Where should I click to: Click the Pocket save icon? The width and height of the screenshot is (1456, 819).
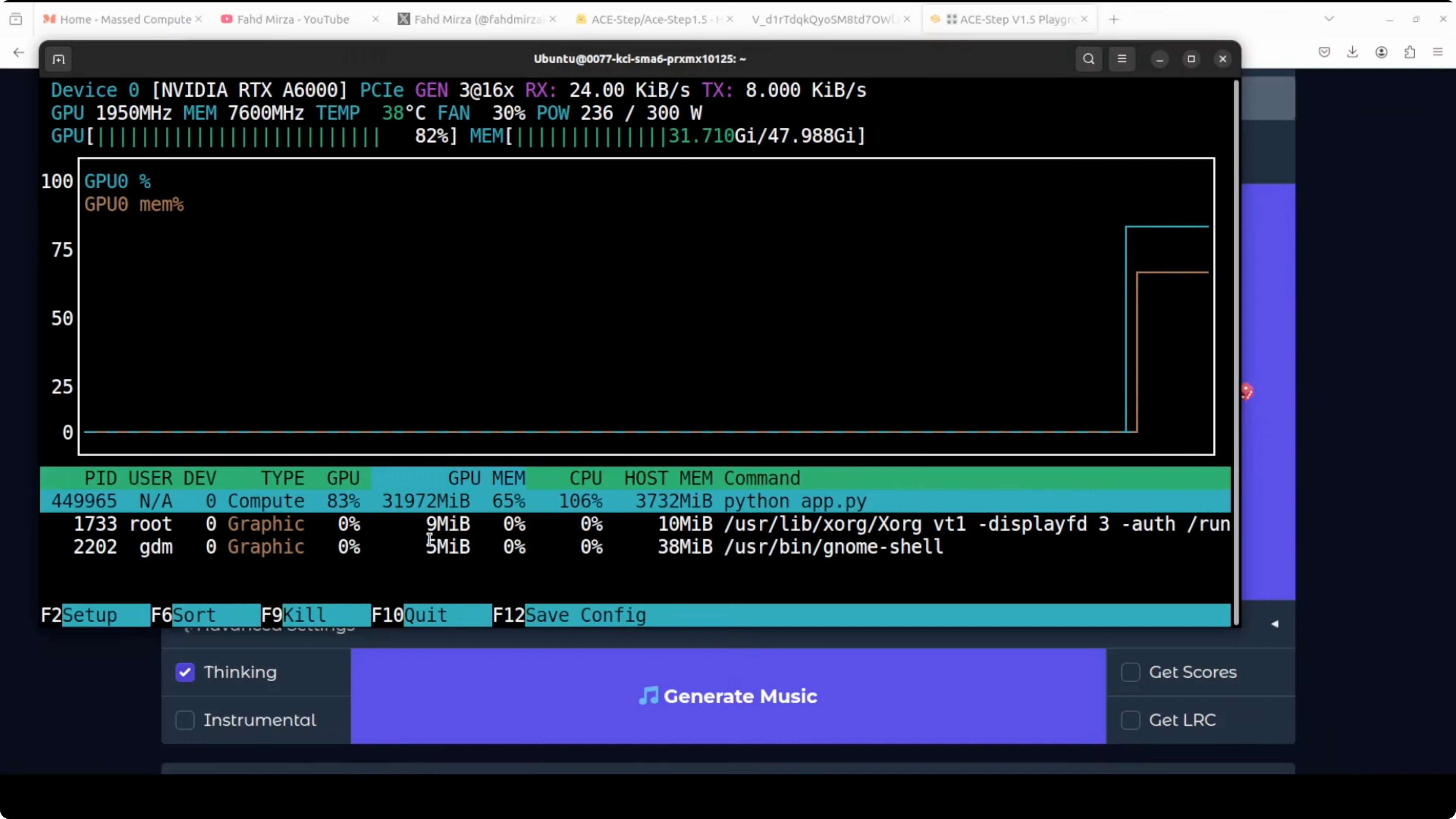[1324, 53]
